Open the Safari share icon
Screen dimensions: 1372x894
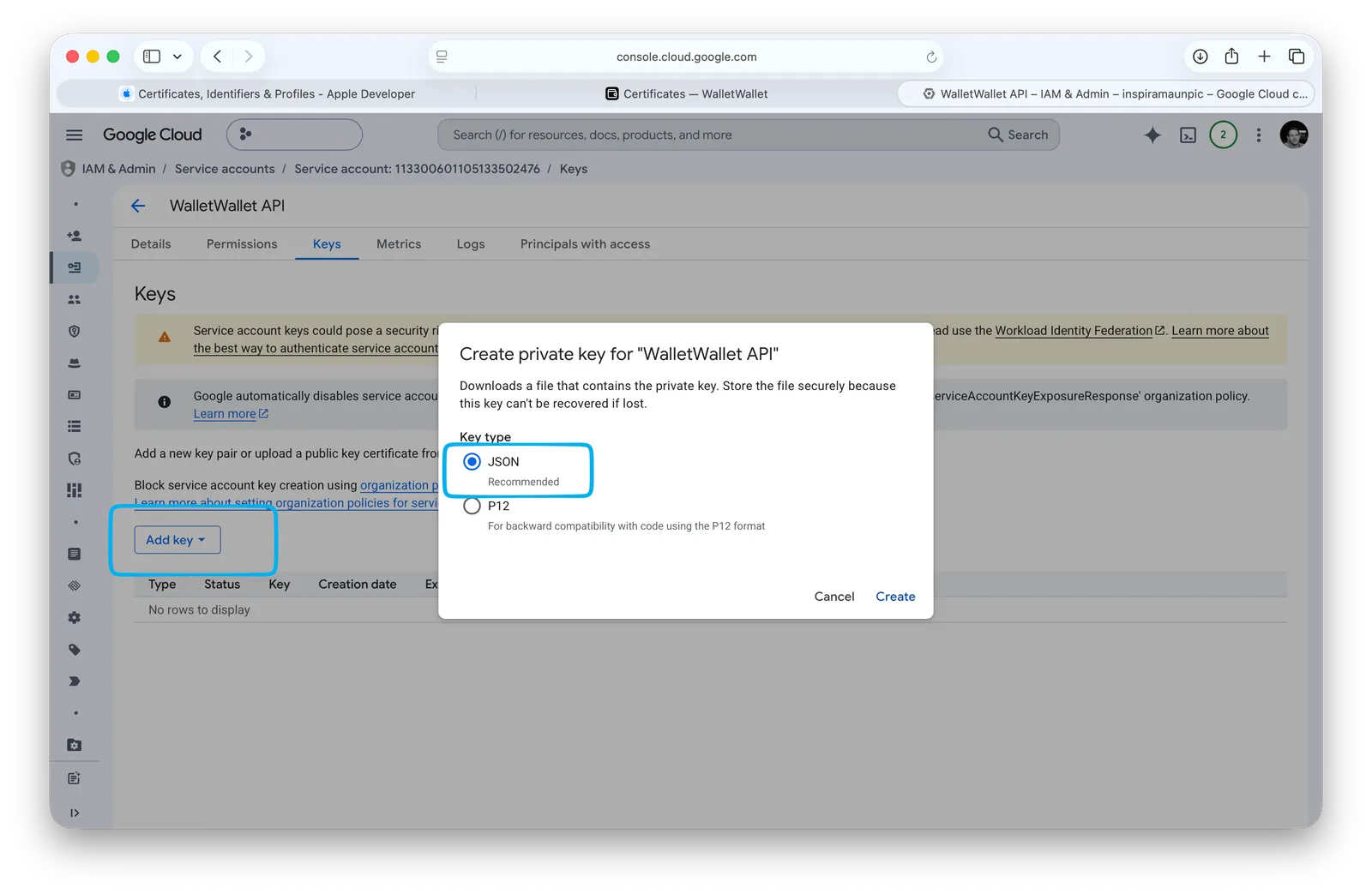(x=1231, y=56)
